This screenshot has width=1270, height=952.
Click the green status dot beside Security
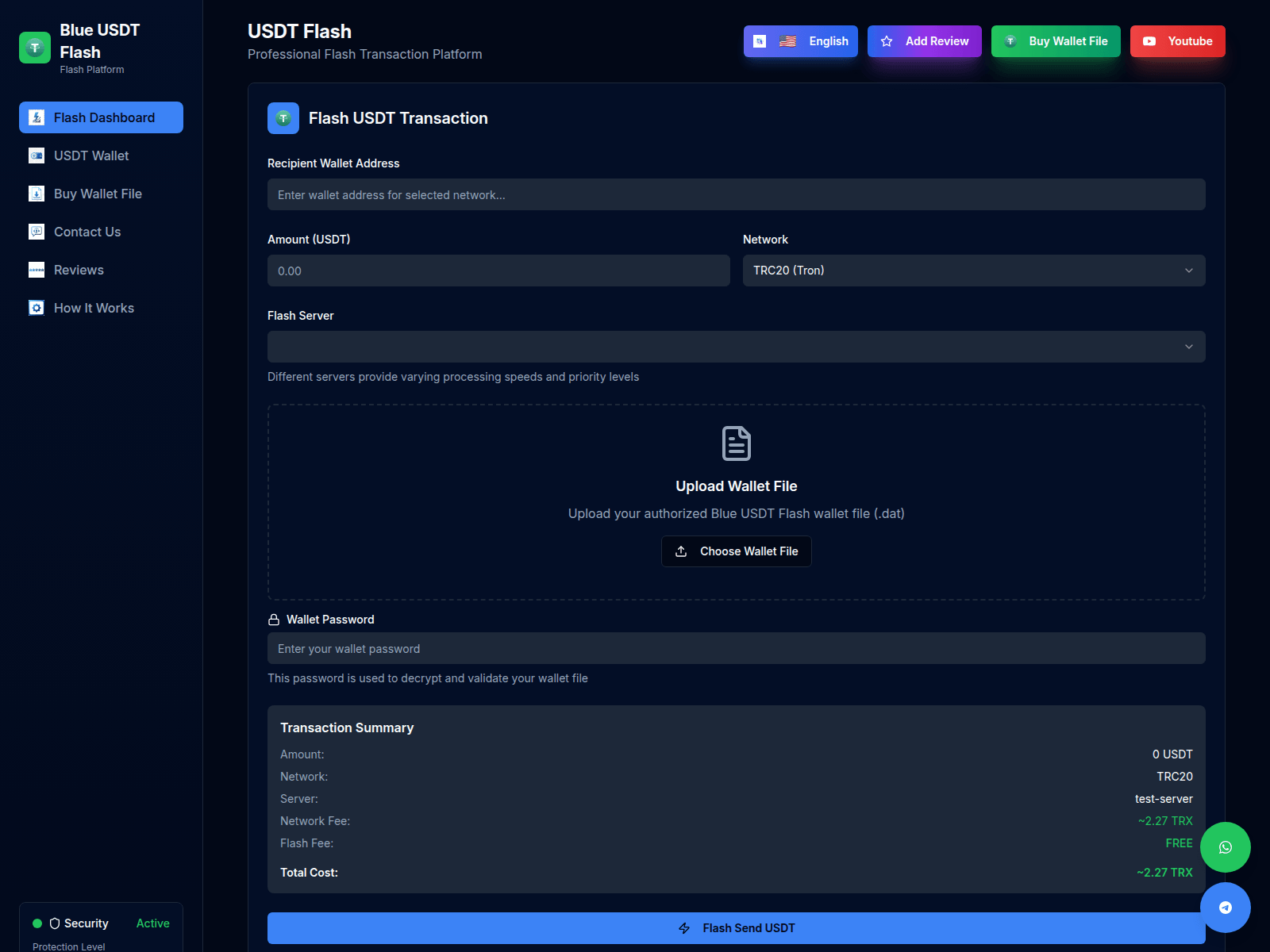[37, 923]
